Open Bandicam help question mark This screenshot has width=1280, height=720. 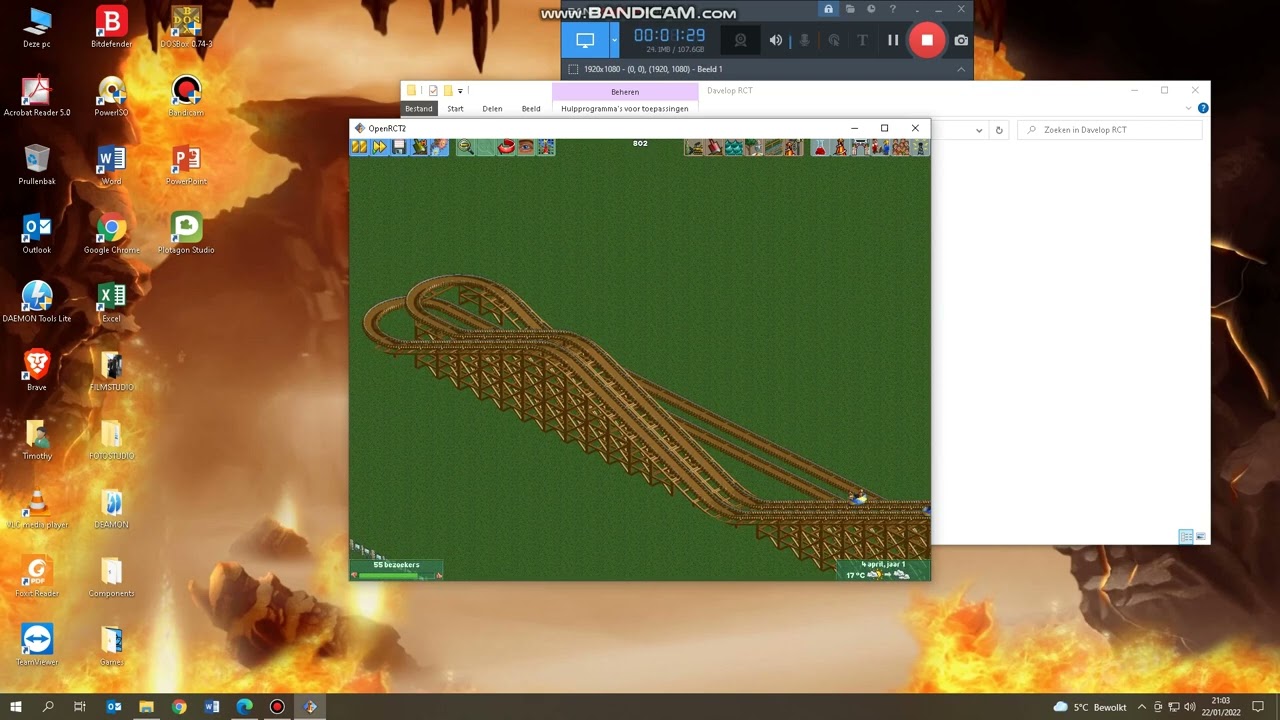click(893, 9)
